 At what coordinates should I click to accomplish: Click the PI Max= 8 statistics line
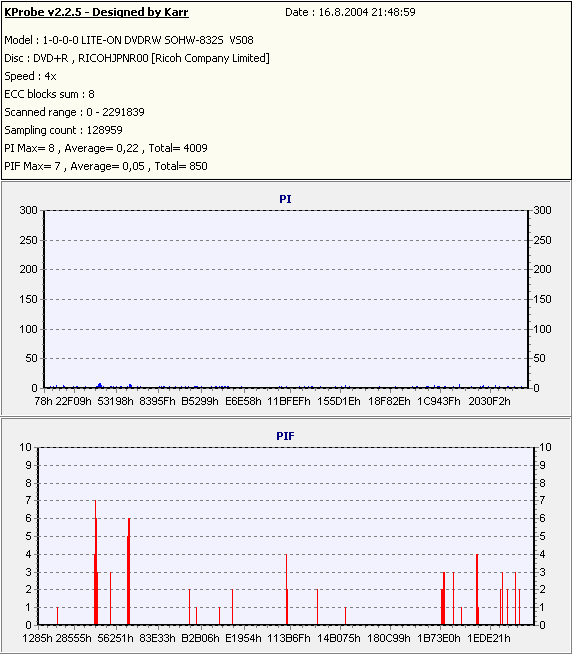tap(106, 148)
